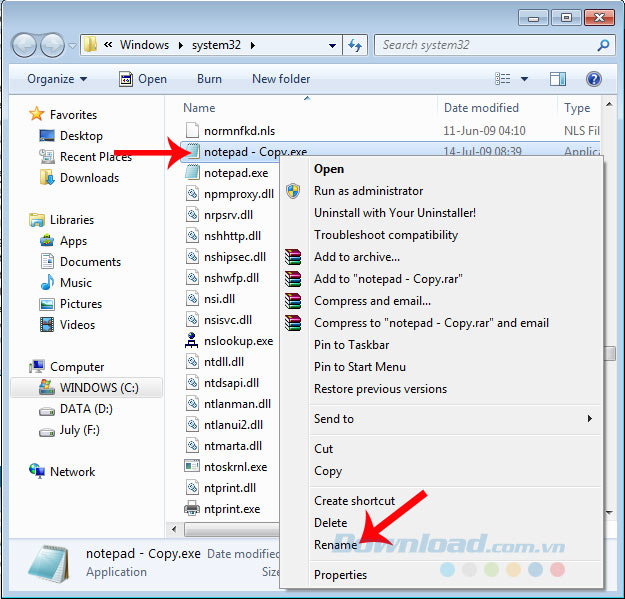Select Libraries in navigation pane
The height and width of the screenshot is (599, 625).
[61, 220]
